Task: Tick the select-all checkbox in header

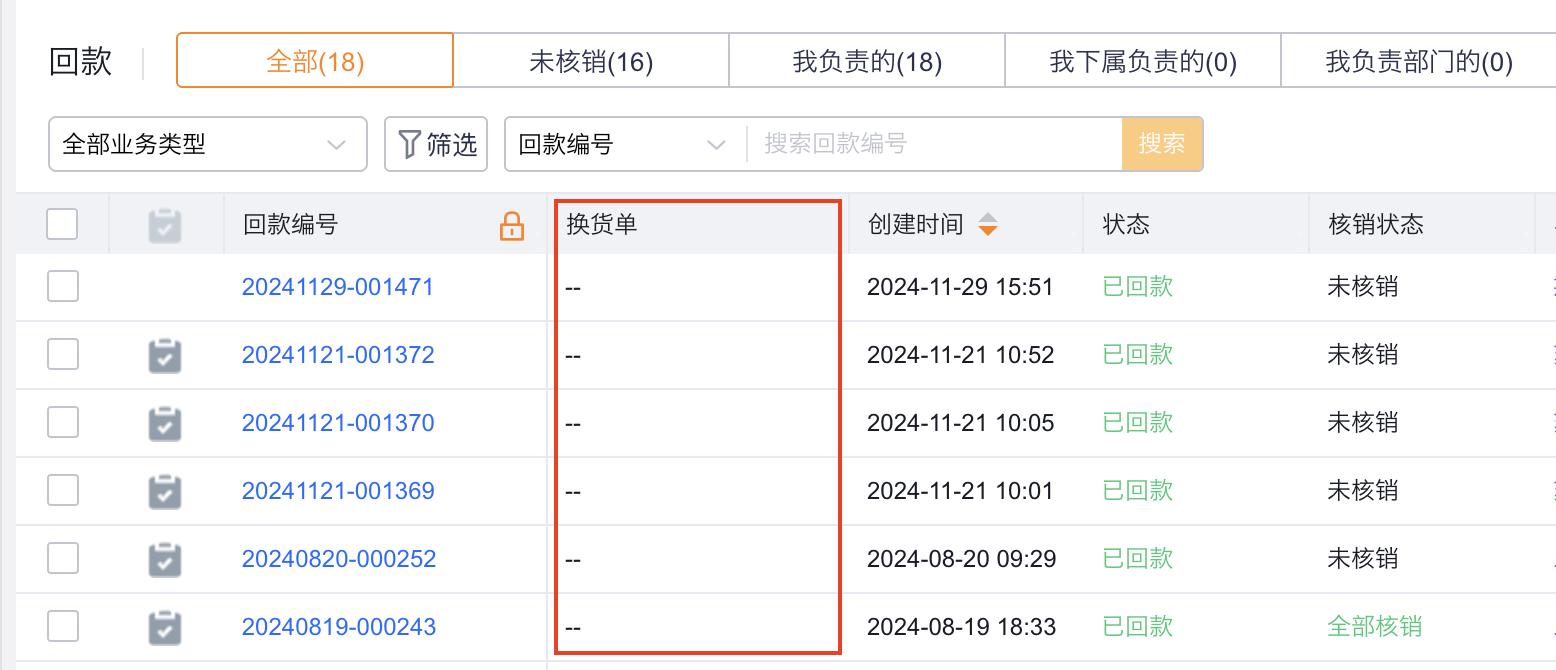Action: pos(62,224)
